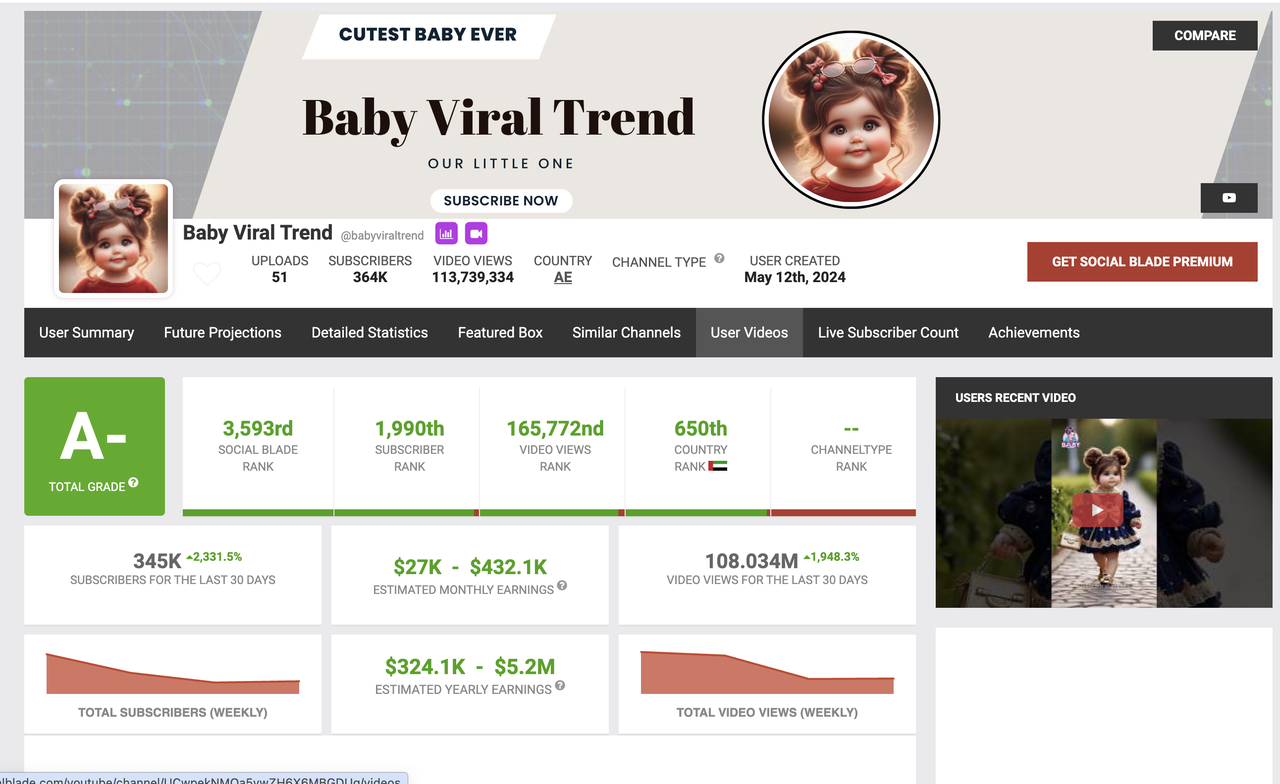The height and width of the screenshot is (784, 1280).
Task: View the Similar Channels tab
Action: click(x=627, y=333)
